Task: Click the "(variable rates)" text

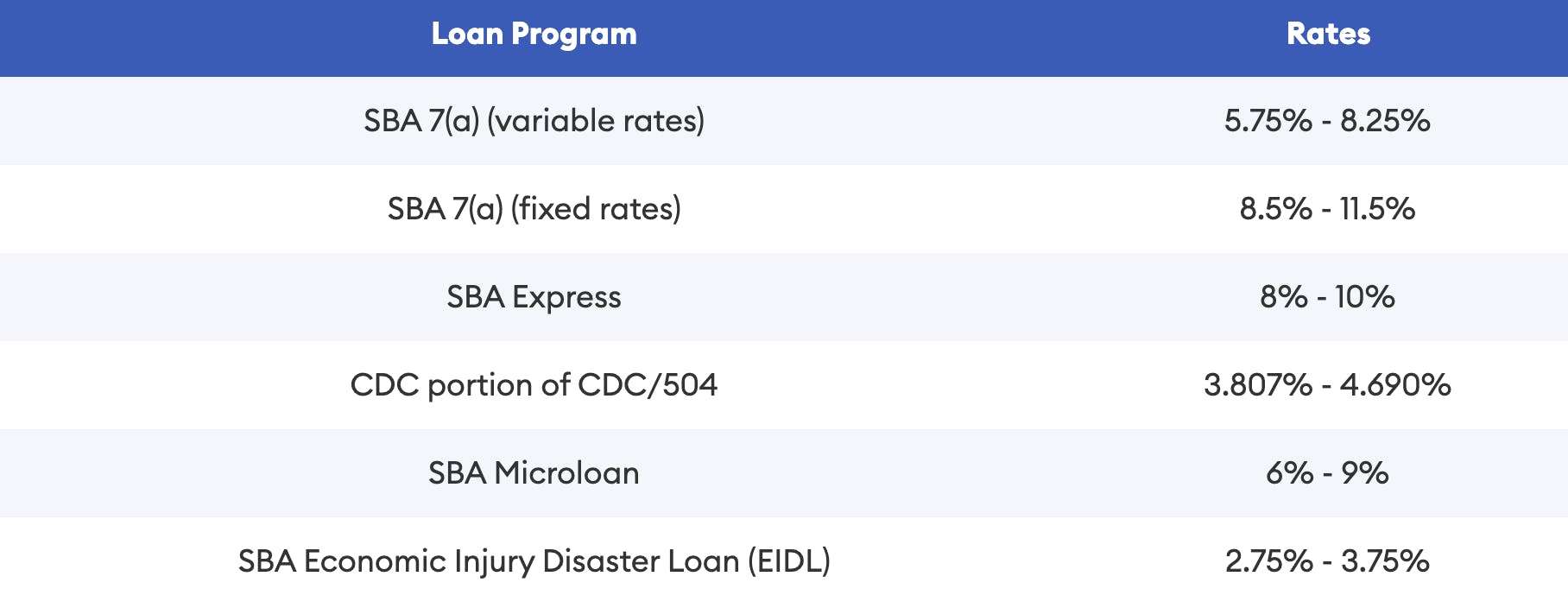Action: (x=596, y=121)
